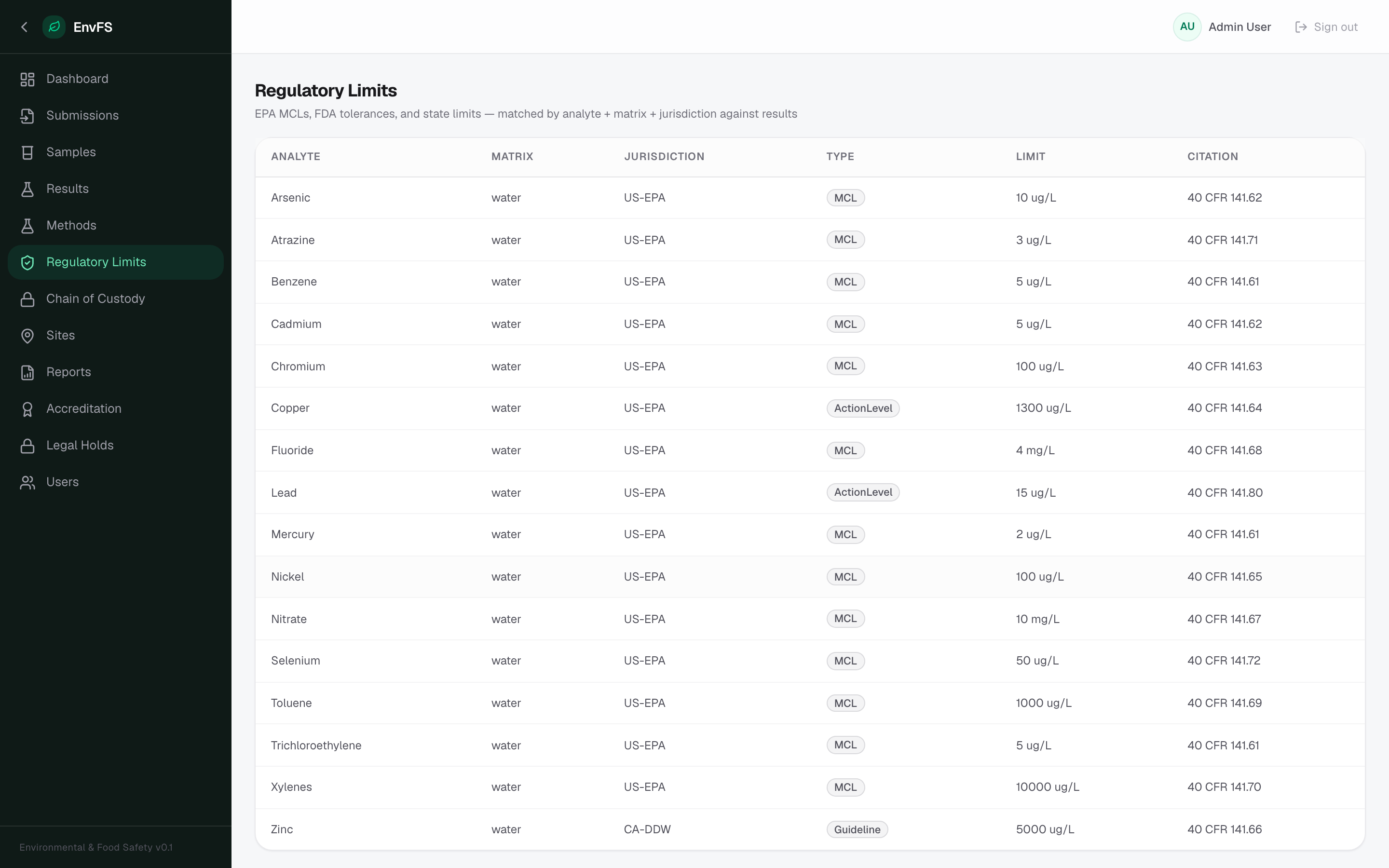
Task: Click the Nickel analyte name
Action: [x=287, y=577]
